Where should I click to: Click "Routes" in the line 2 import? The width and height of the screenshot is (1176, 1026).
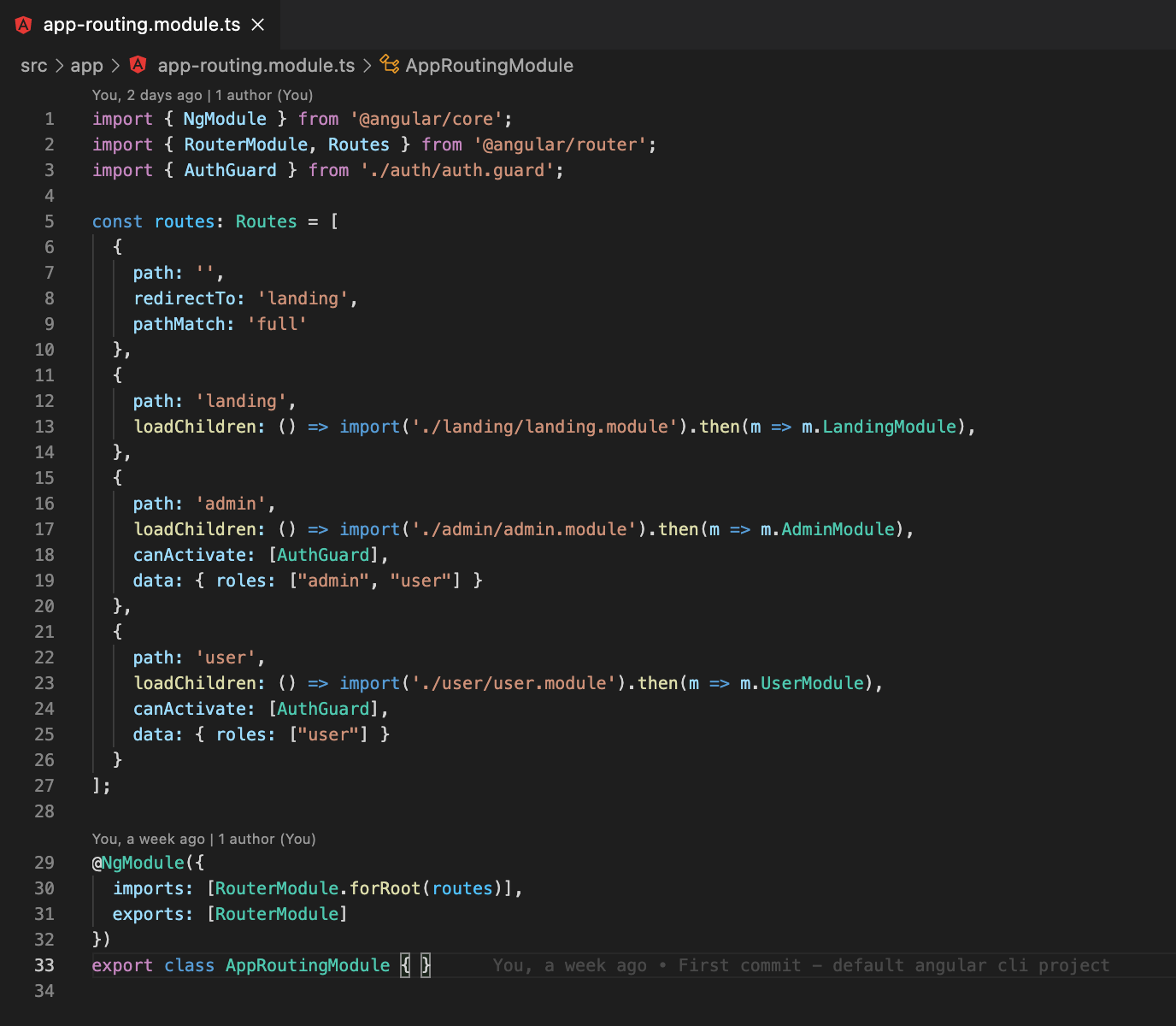tap(359, 144)
